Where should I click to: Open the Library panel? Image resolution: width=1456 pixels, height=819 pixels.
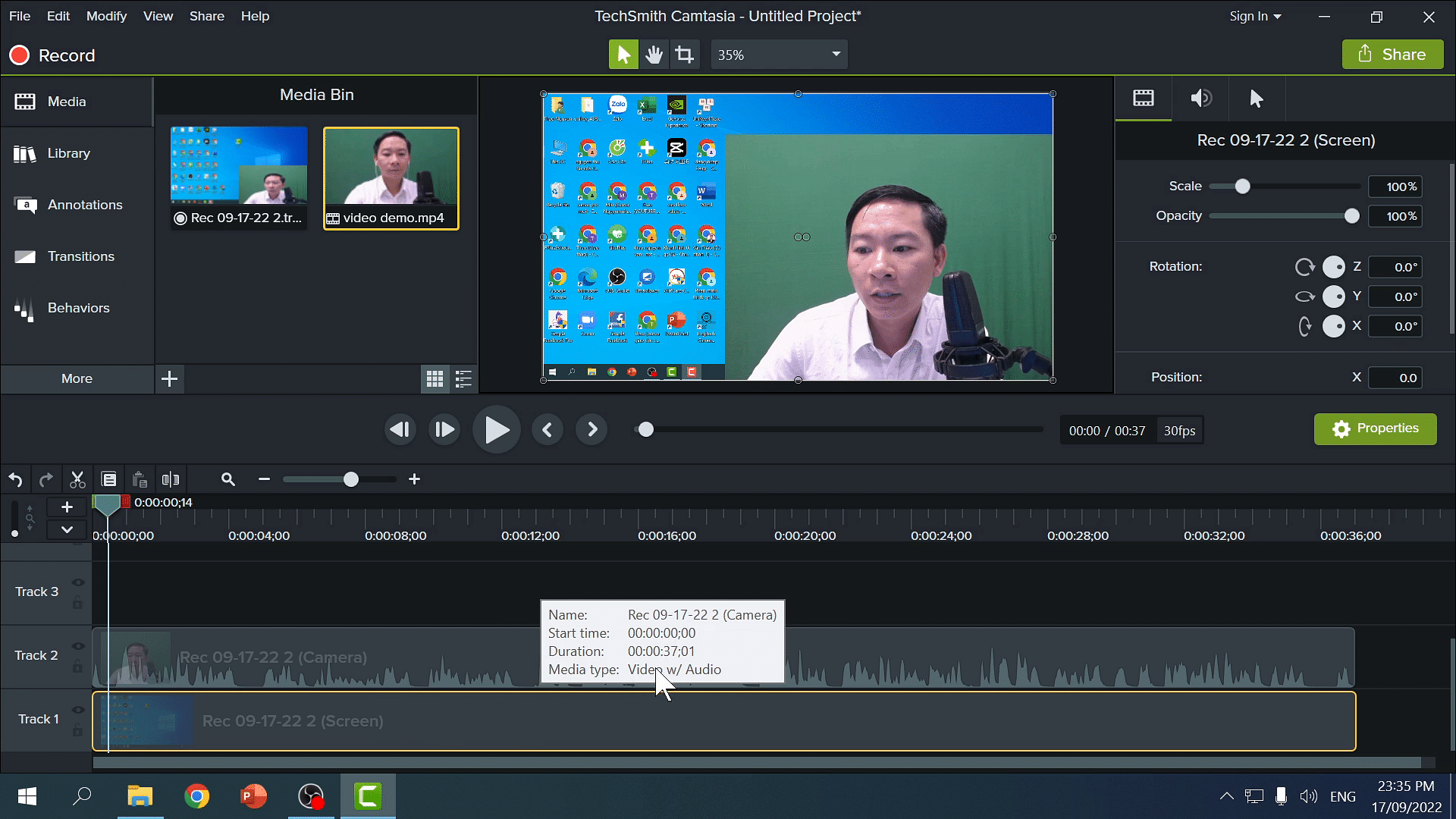[76, 153]
